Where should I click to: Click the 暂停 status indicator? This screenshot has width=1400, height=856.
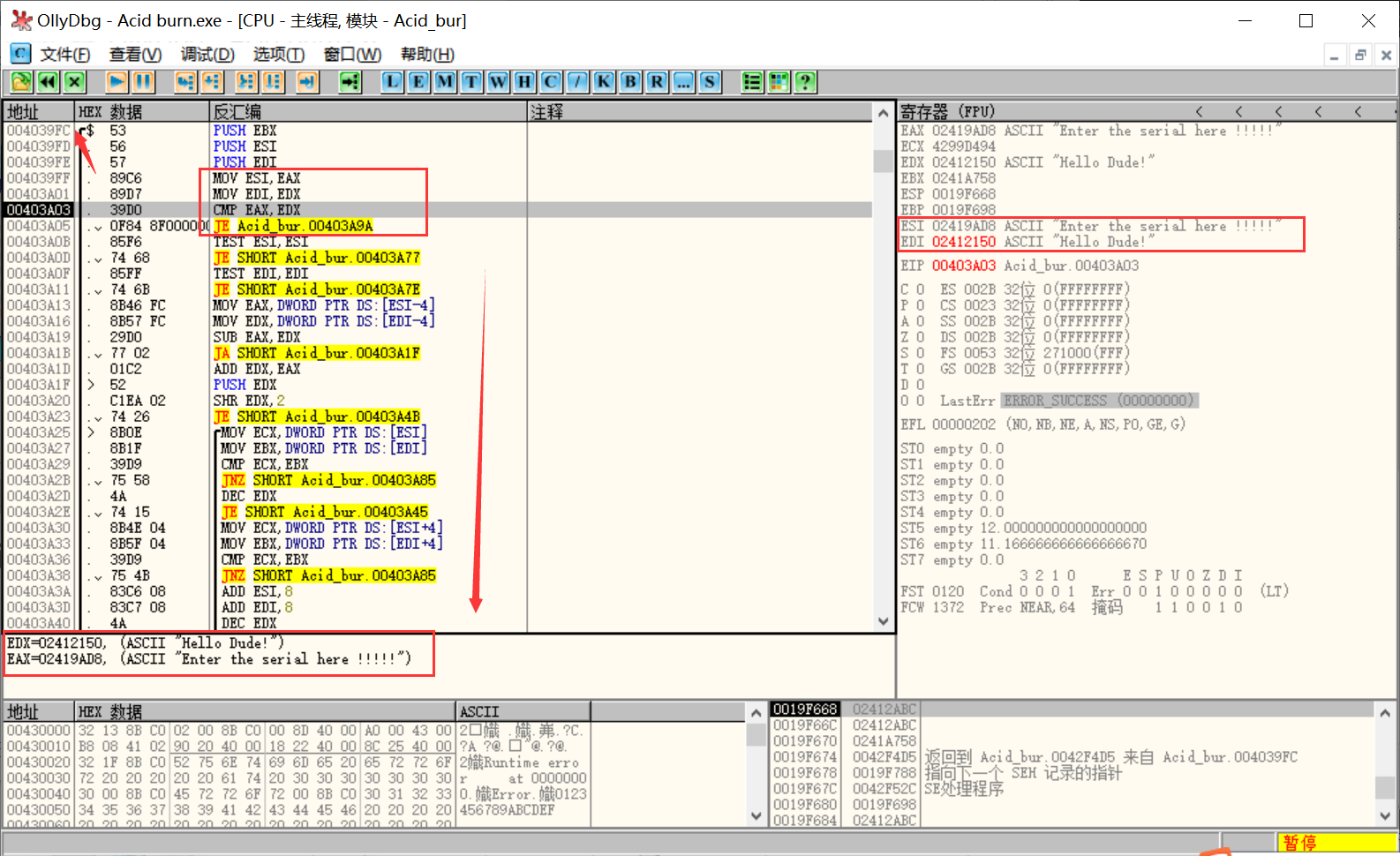[1336, 843]
